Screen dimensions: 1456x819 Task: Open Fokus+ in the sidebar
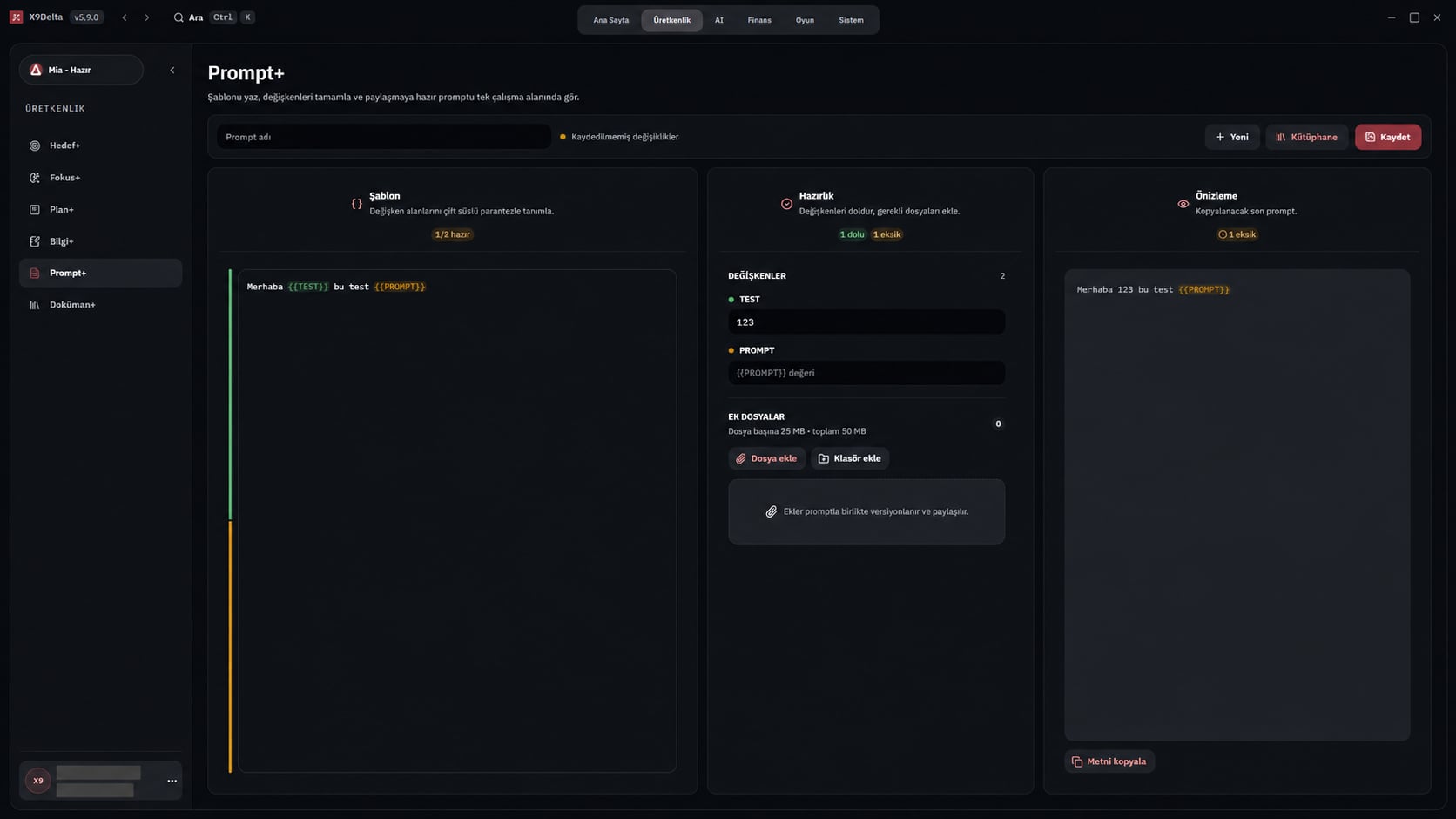(100, 178)
